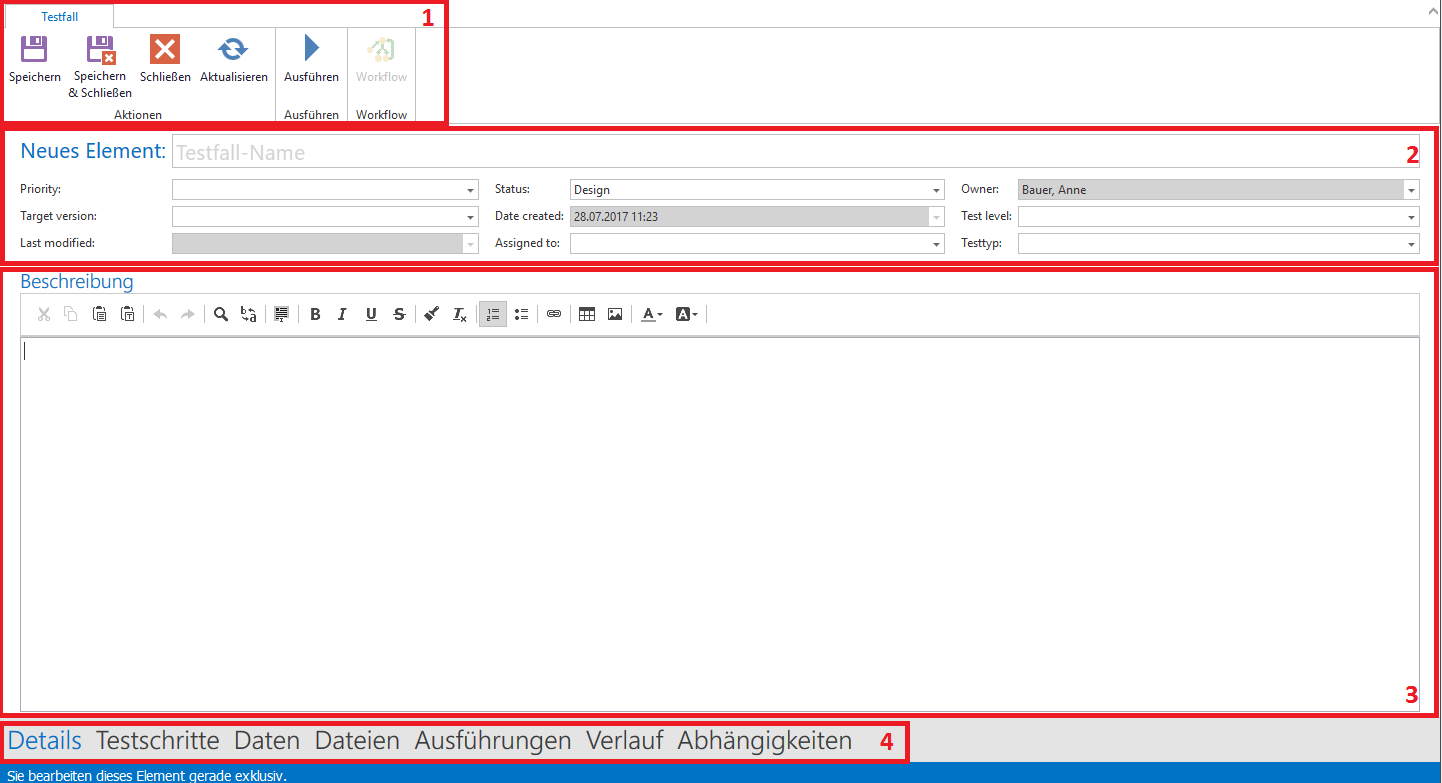The height and width of the screenshot is (783, 1442).
Task: Insert a table in description editor
Action: click(587, 314)
